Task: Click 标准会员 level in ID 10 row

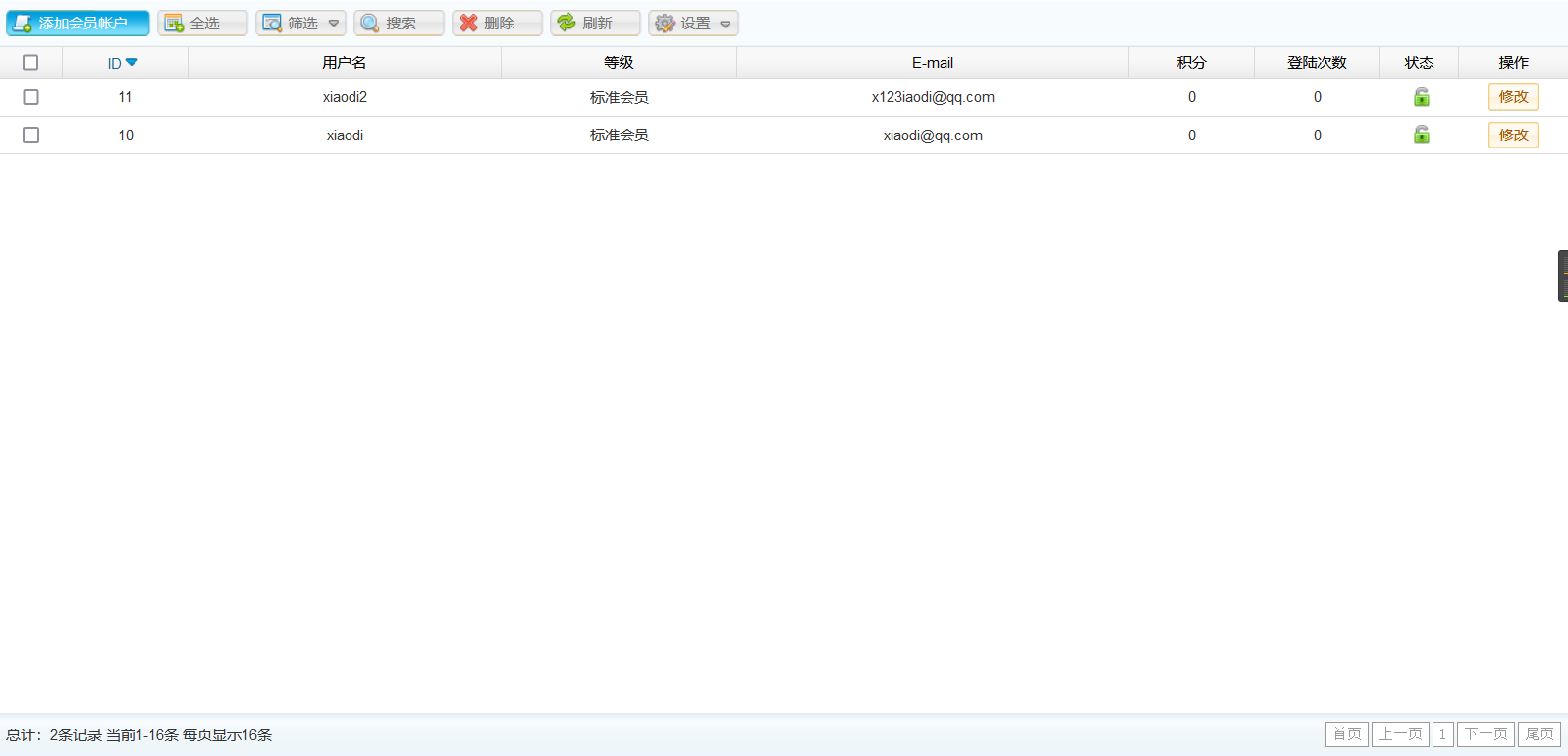Action: pos(619,135)
